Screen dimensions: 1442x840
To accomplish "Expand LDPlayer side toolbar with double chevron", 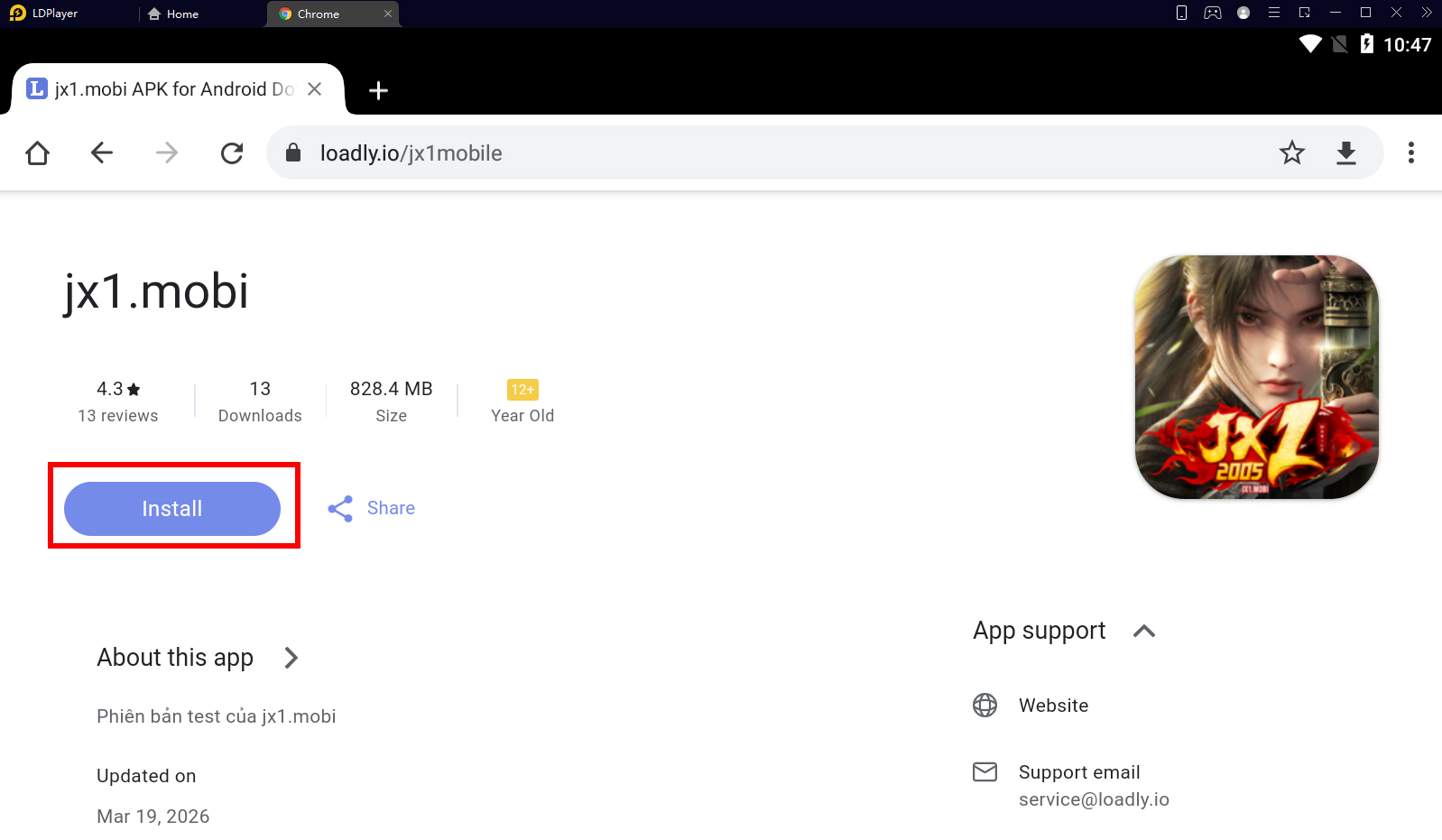I will (1427, 13).
